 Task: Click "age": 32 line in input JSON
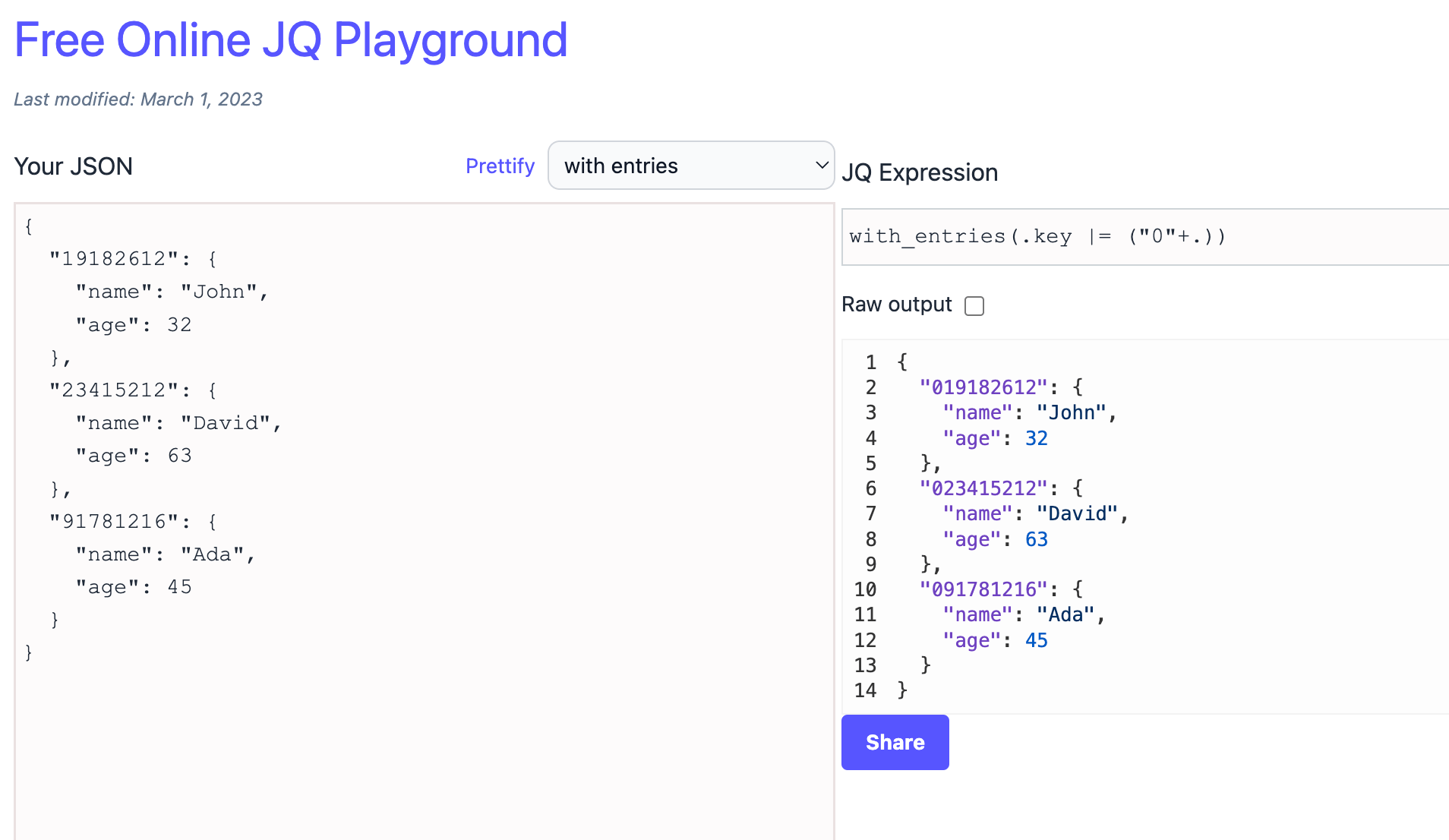point(134,325)
